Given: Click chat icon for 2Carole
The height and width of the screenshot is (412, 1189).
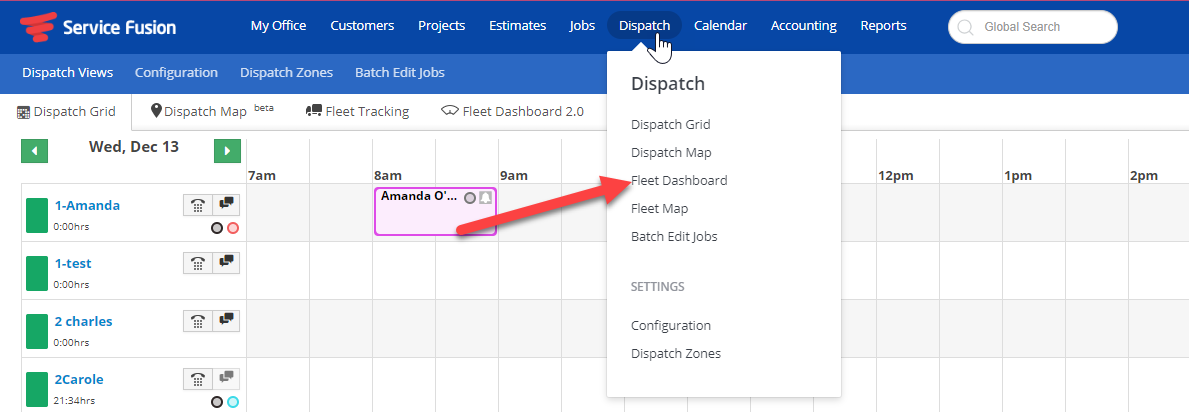Looking at the screenshot, I should pos(226,378).
